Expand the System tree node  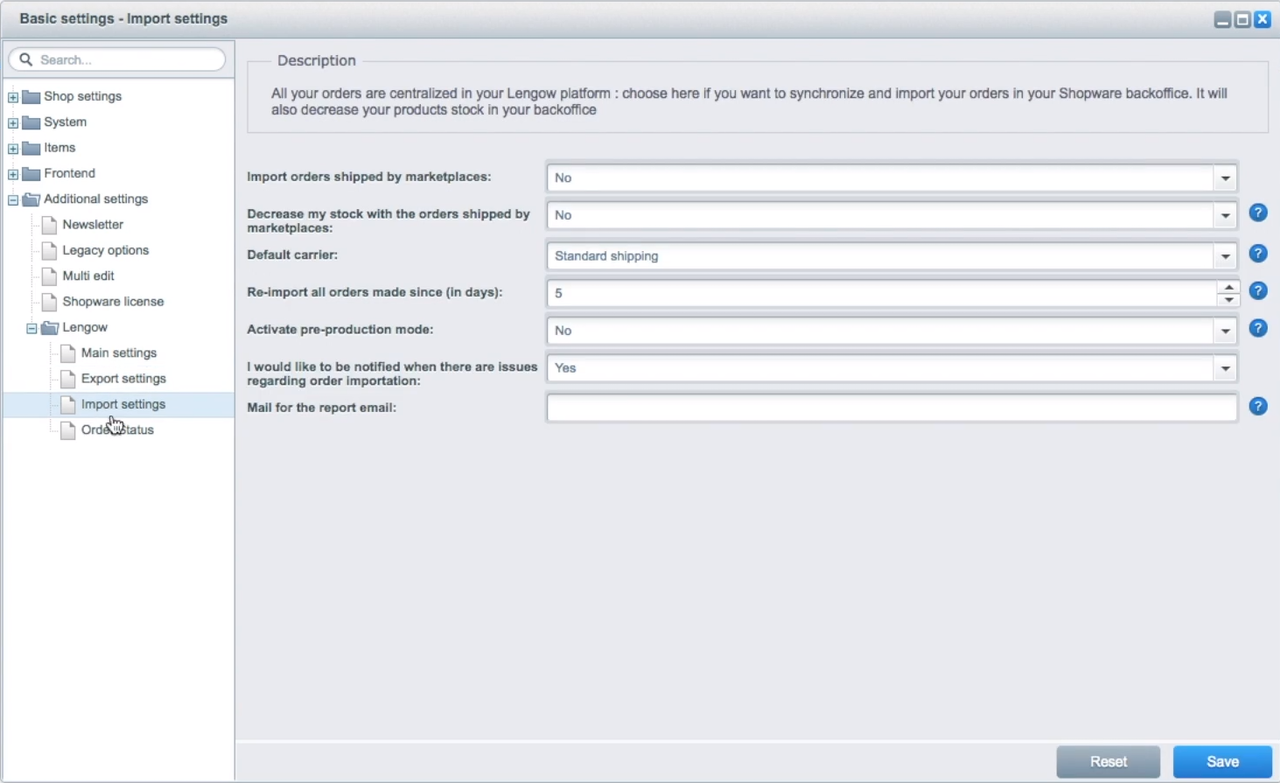tap(13, 123)
